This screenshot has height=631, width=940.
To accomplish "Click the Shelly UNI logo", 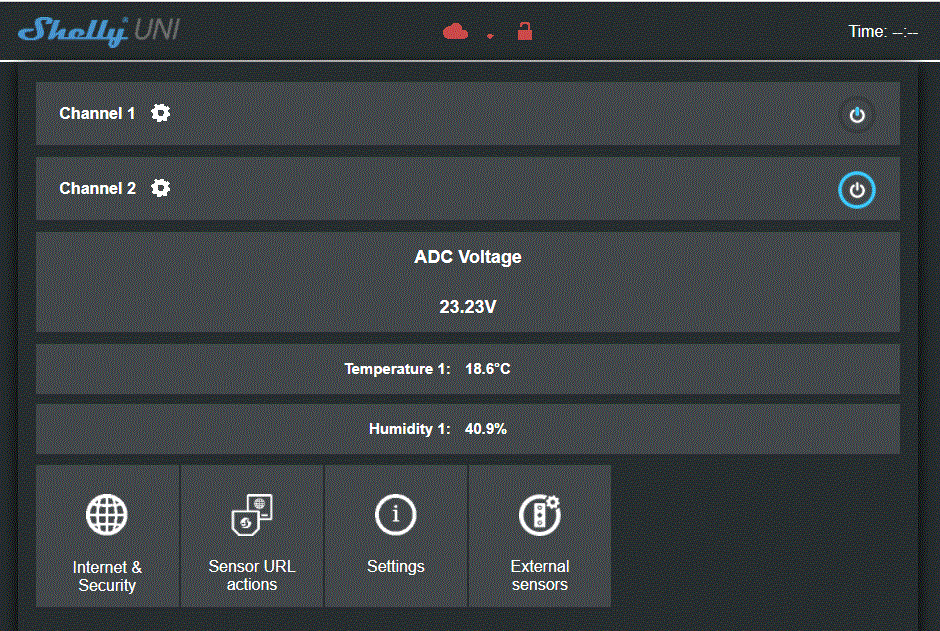I will (99, 30).
